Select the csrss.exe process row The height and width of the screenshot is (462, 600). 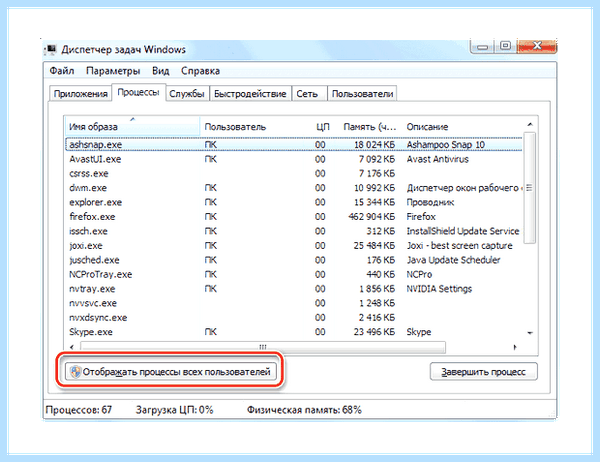(x=294, y=173)
